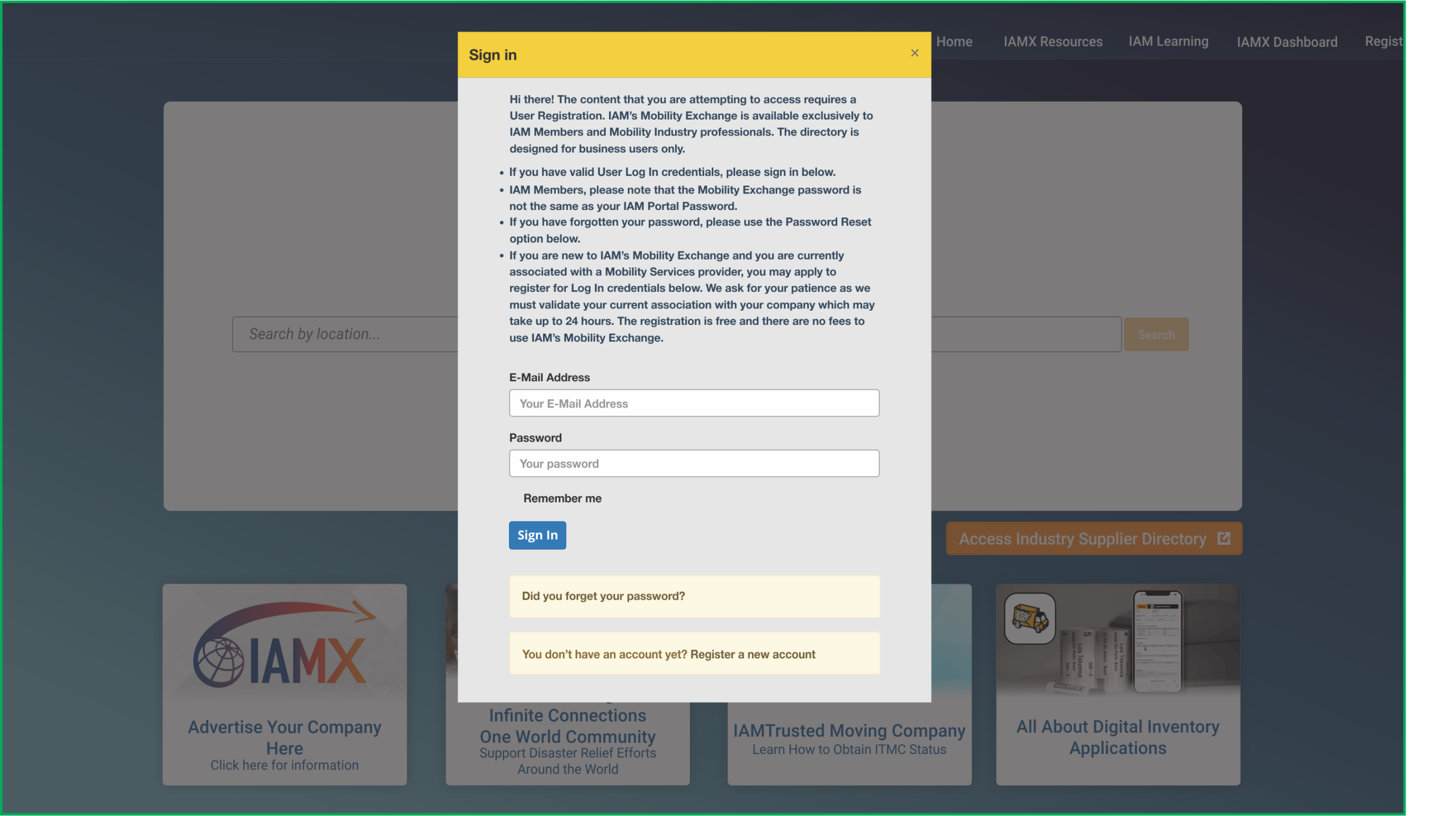Click the external link icon on Supplier Directory
The height and width of the screenshot is (816, 1456).
pyautogui.click(x=1223, y=538)
